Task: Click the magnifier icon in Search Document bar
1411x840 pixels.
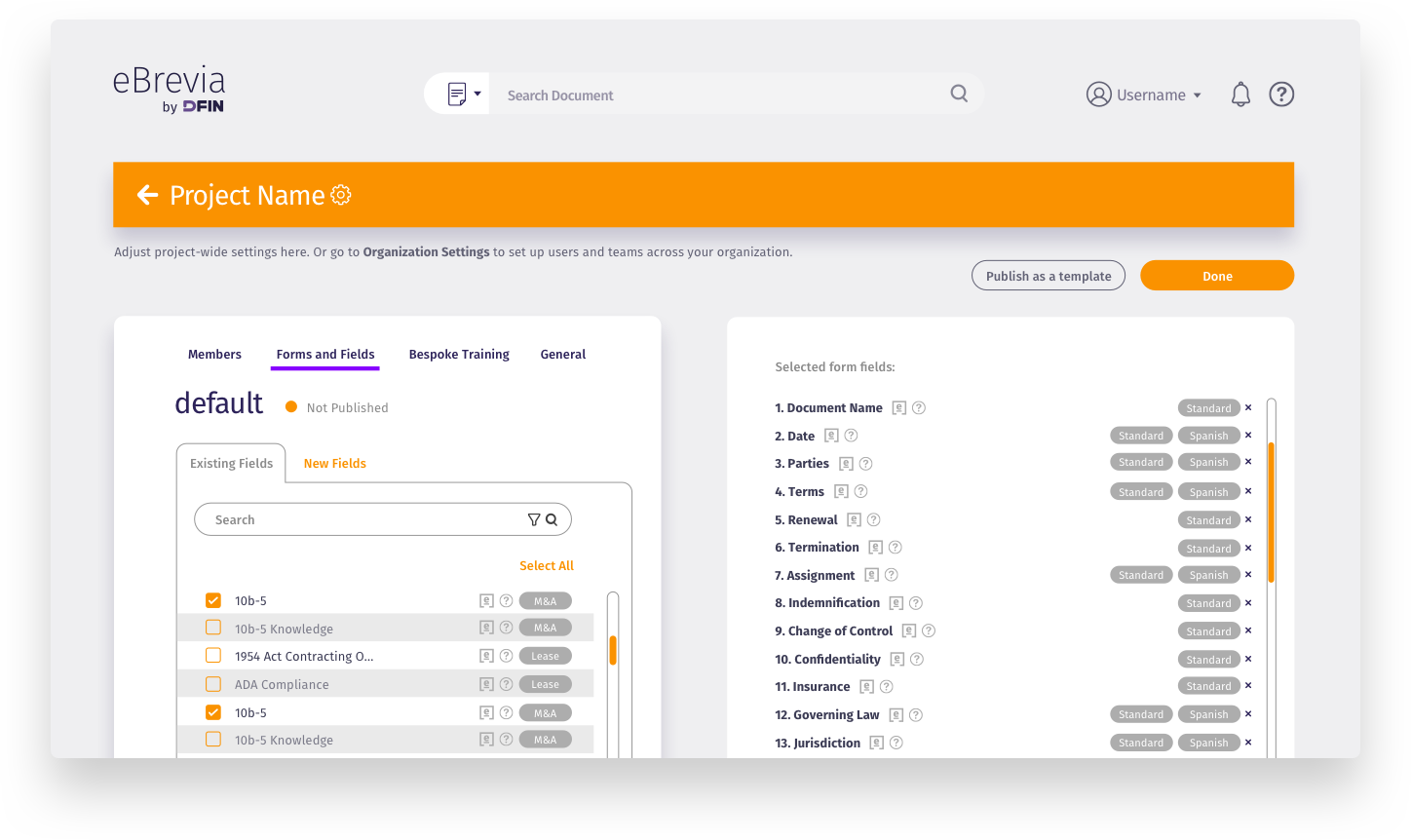Action: pos(959,94)
